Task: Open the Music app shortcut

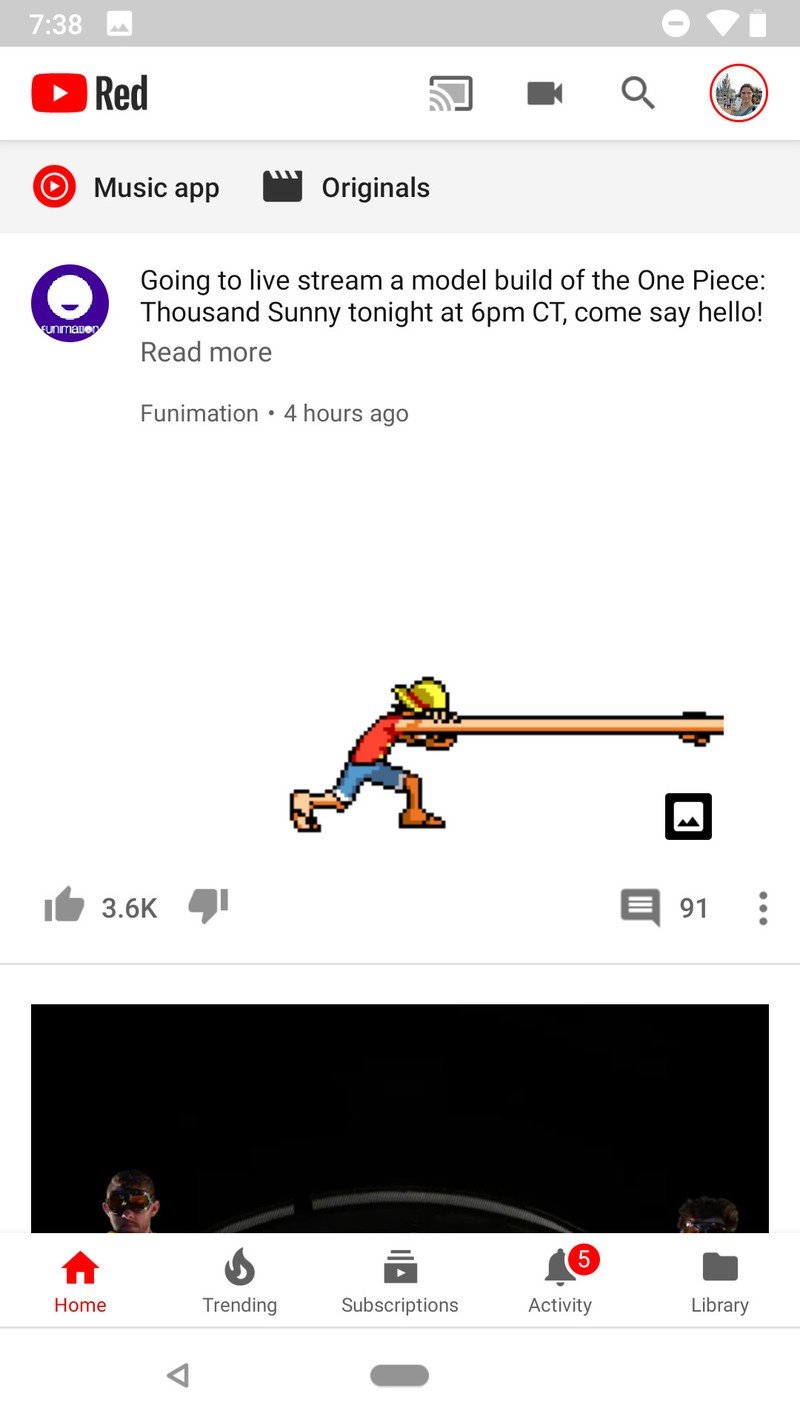Action: click(126, 187)
